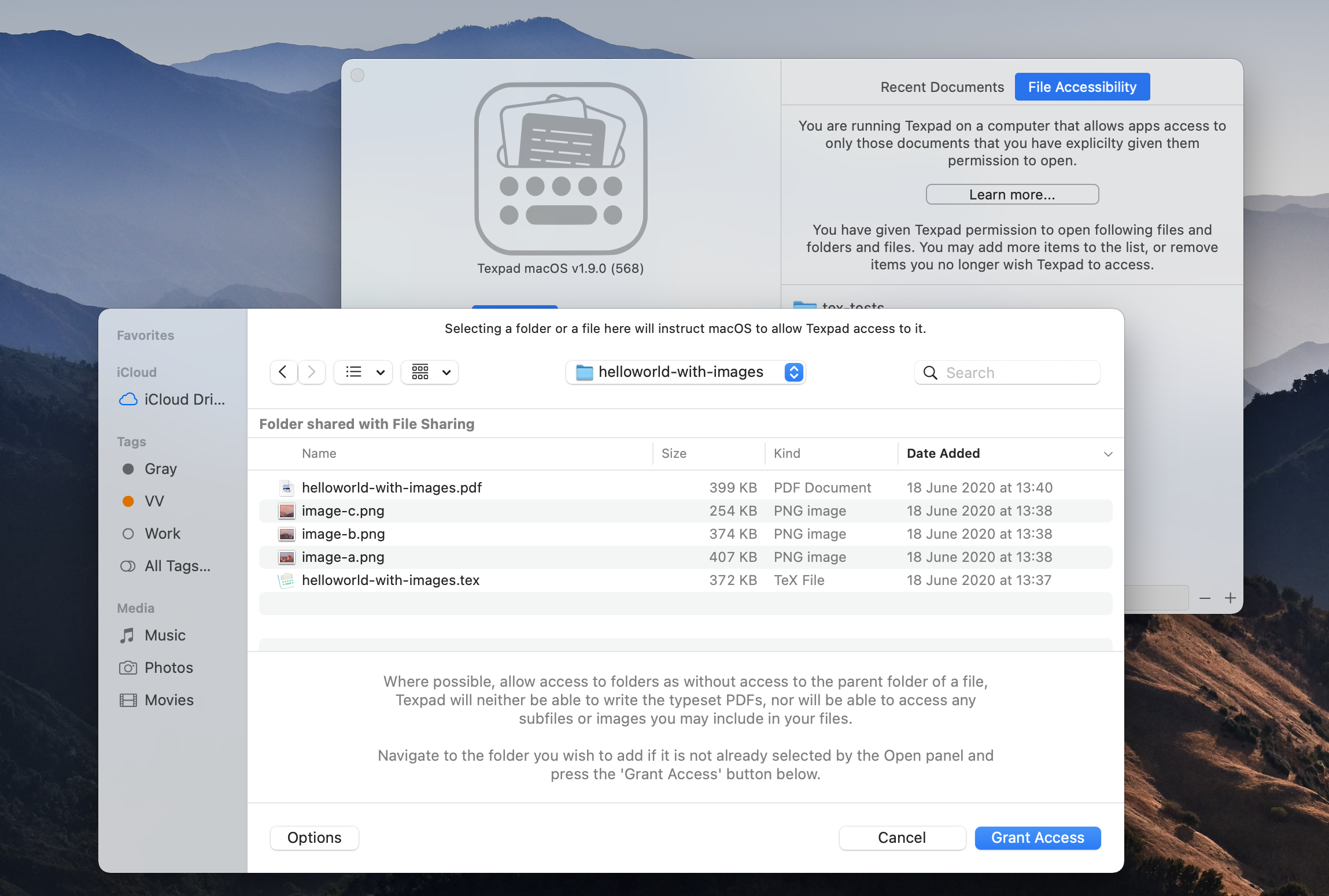Screen dimensions: 1329x896
Task: Click the Grant Access button
Action: [x=1037, y=837]
